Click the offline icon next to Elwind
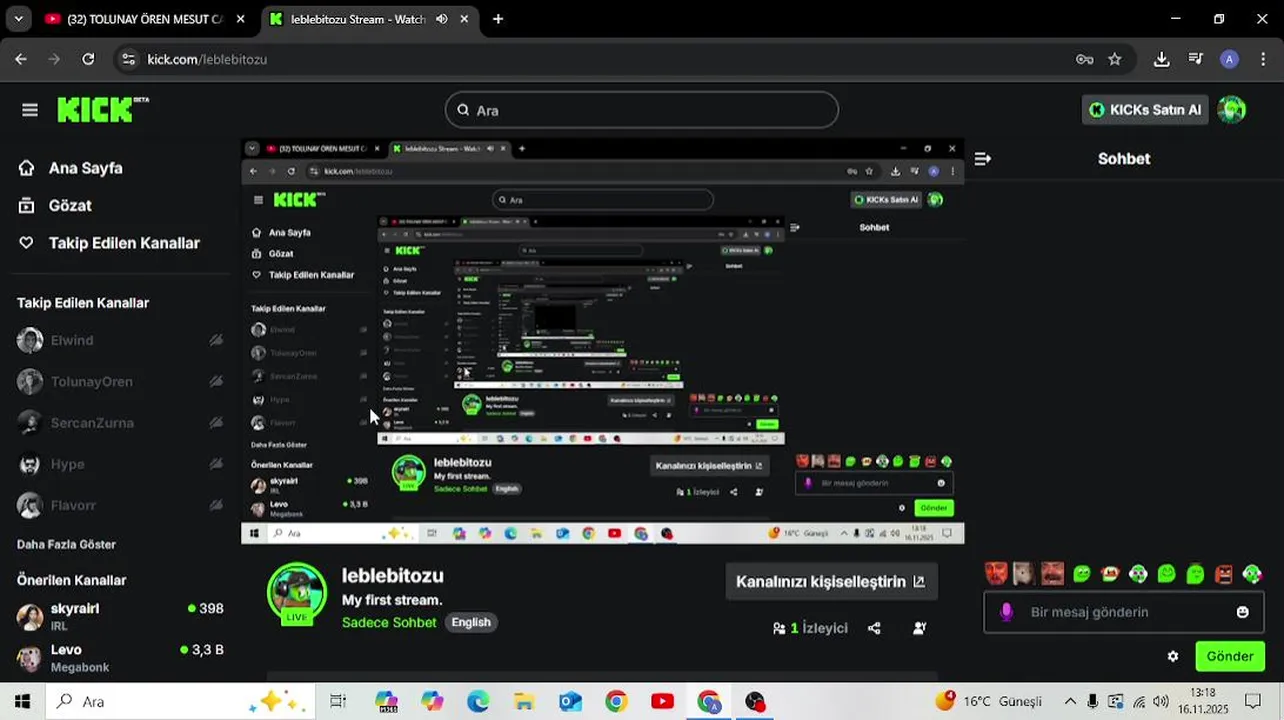This screenshot has width=1284, height=720. (x=216, y=340)
